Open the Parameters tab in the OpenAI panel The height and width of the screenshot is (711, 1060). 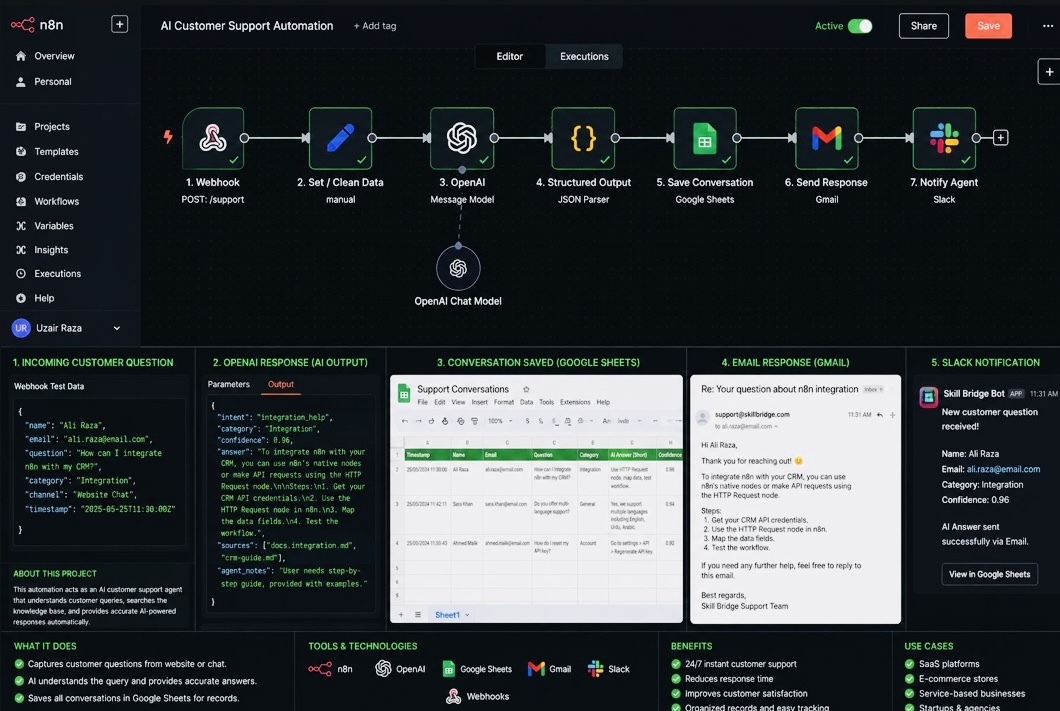(x=228, y=384)
